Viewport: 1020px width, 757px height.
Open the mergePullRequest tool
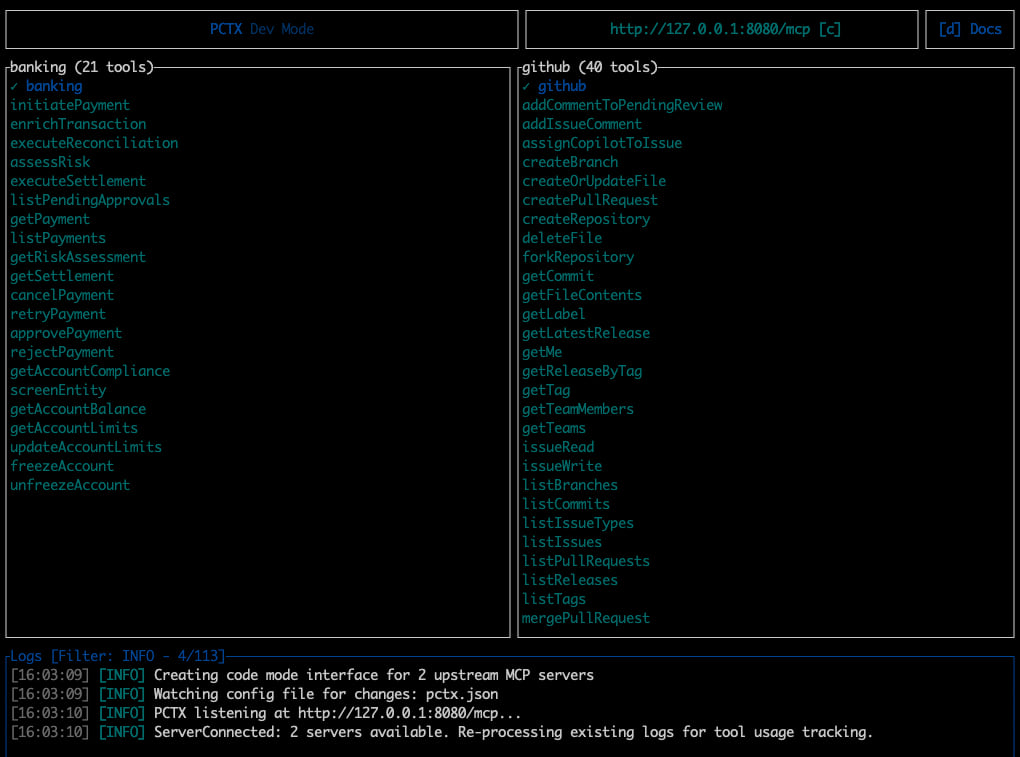coord(586,618)
